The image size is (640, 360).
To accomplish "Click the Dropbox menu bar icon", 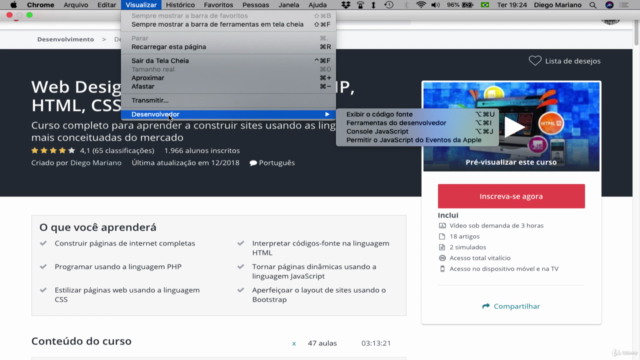I will point(346,5).
